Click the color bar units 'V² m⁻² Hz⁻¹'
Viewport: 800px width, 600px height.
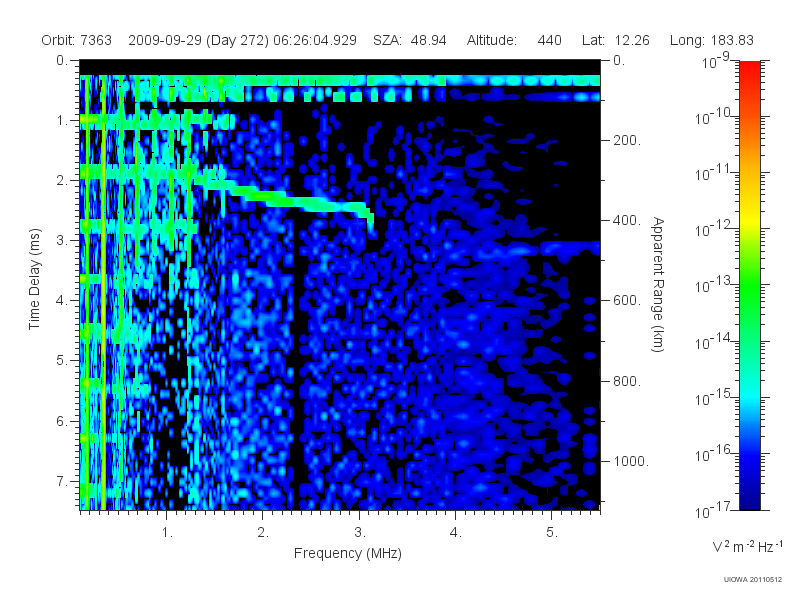pos(747,547)
